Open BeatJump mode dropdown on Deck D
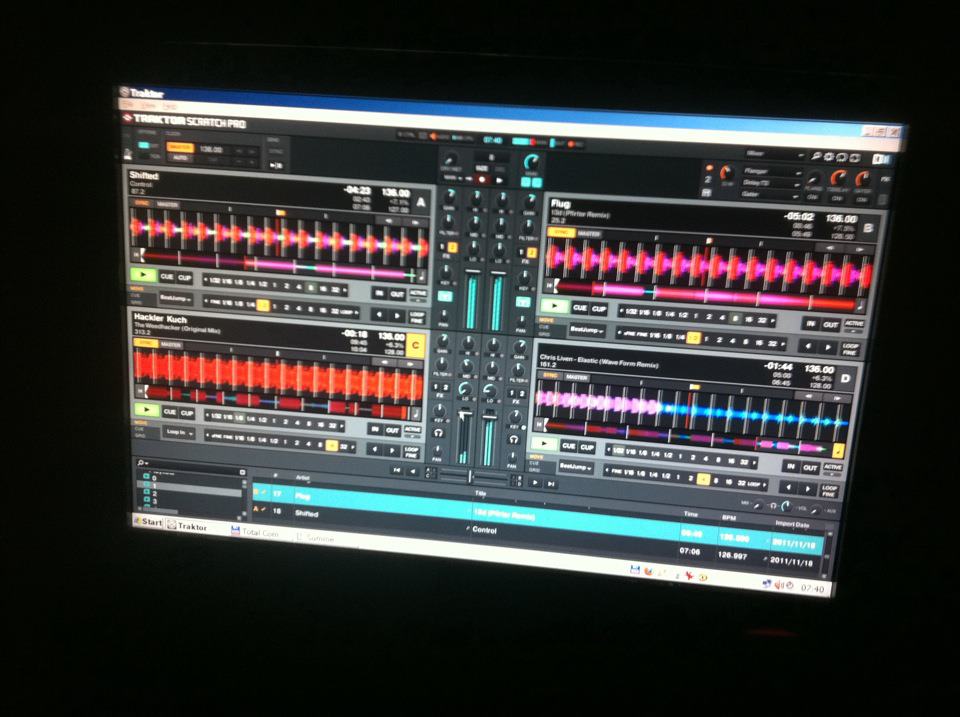Viewport: 960px width, 717px height. (x=575, y=467)
